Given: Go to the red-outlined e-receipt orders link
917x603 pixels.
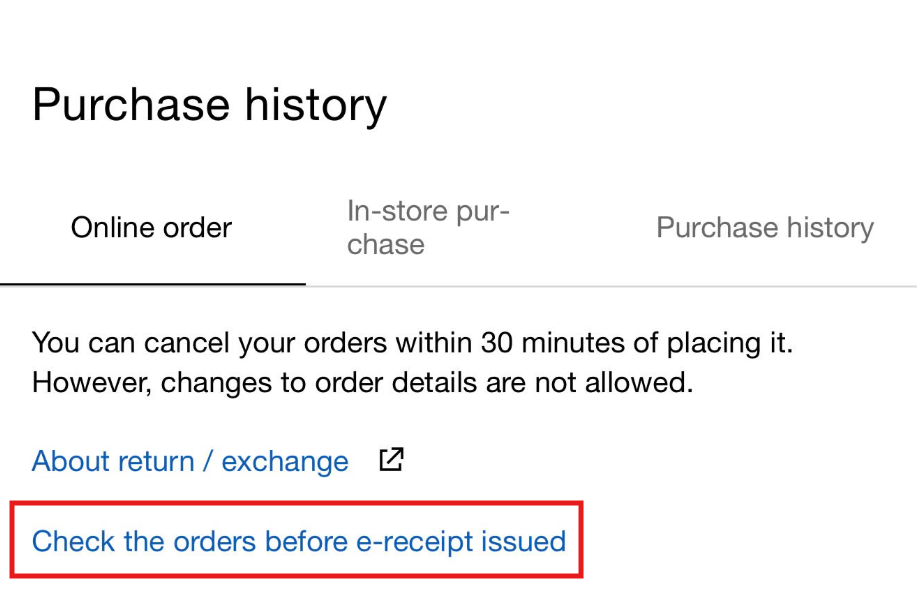Looking at the screenshot, I should [298, 542].
